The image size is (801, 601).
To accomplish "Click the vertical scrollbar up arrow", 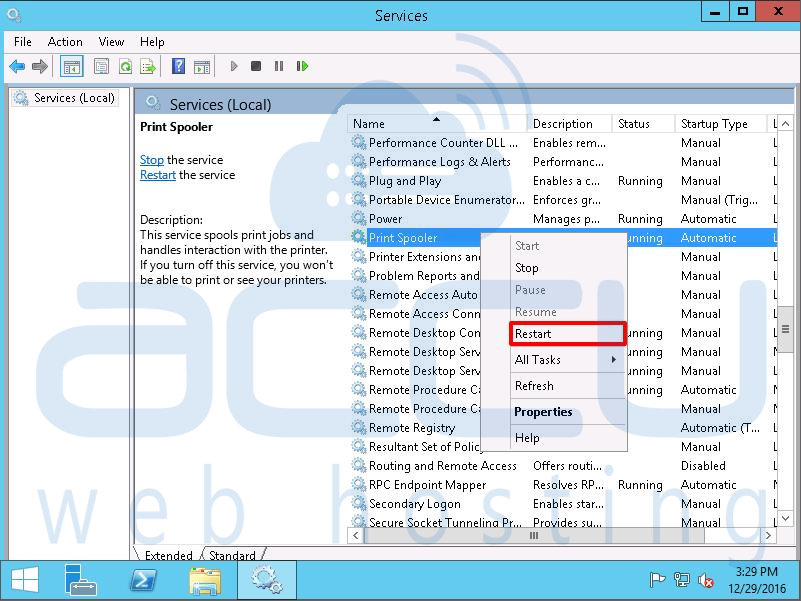I will 786,124.
